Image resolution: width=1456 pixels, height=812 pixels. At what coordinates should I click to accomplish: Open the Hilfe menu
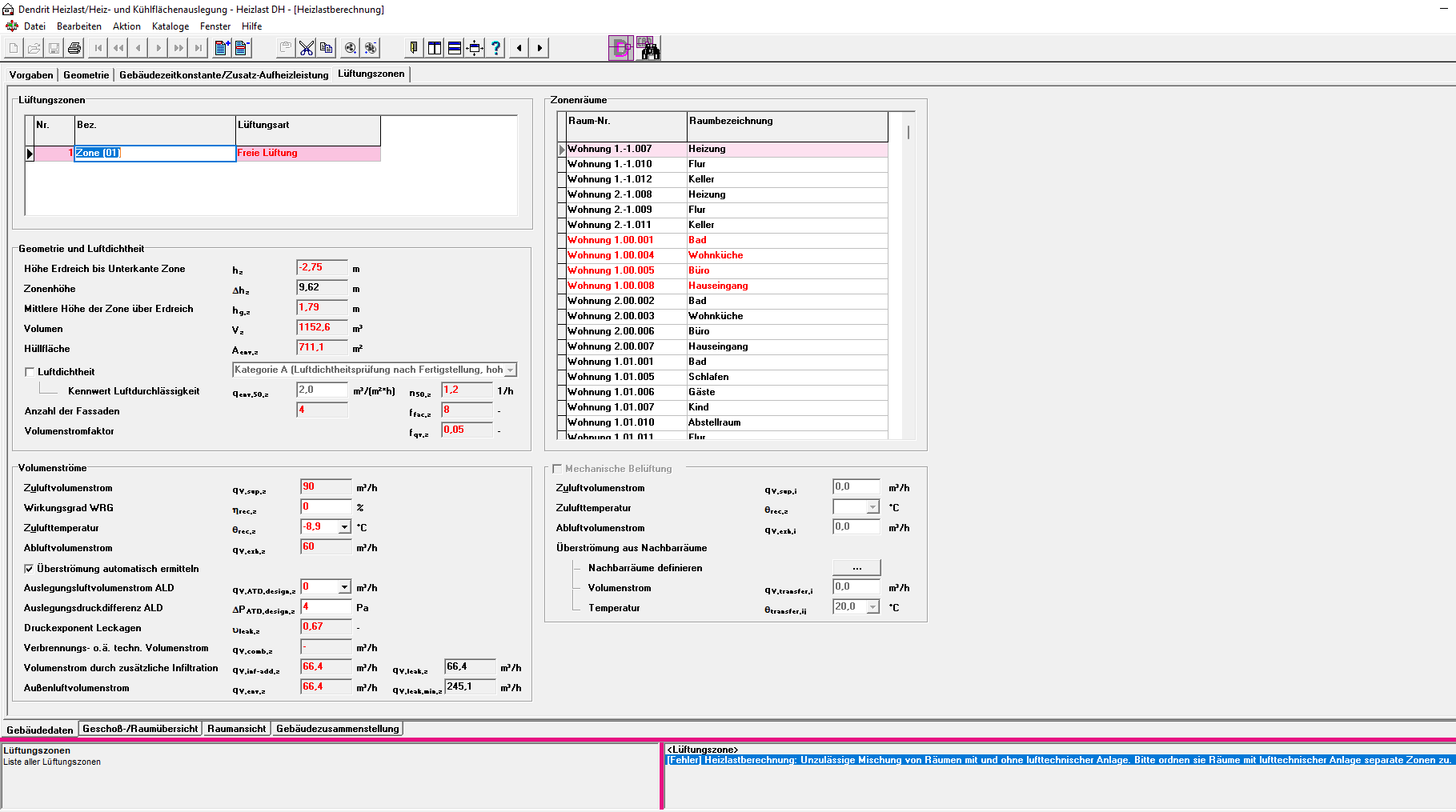click(252, 26)
